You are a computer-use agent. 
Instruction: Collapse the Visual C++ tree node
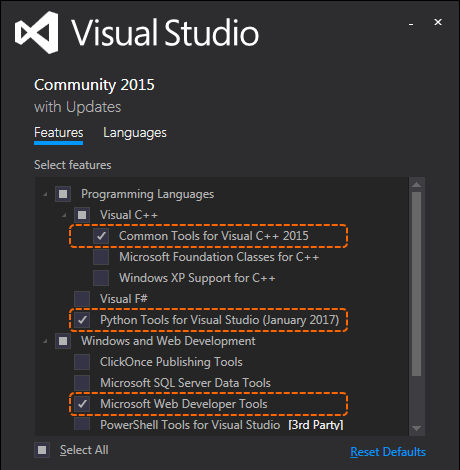(64, 215)
